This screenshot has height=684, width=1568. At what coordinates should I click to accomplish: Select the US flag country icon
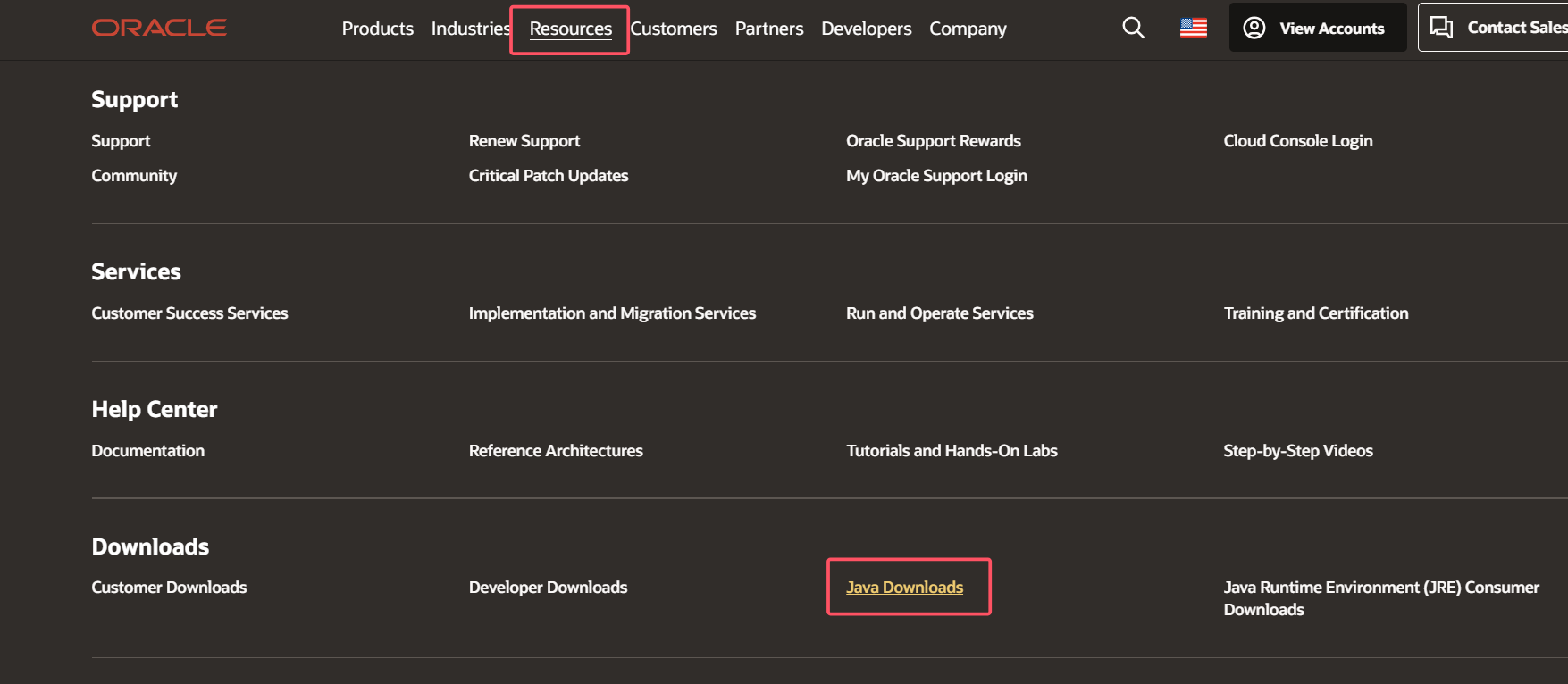1194,28
